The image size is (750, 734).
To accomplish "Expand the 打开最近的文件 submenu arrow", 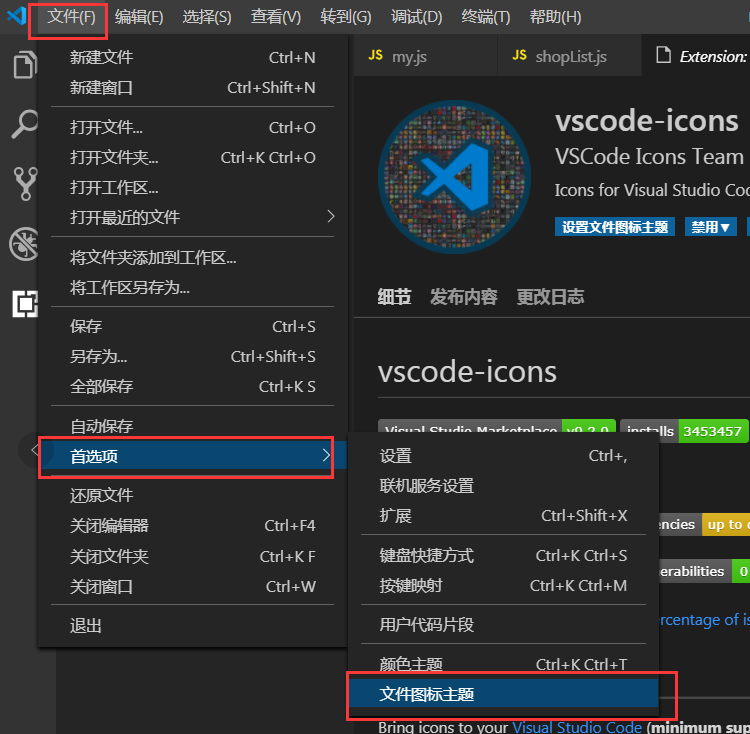I will tap(331, 217).
